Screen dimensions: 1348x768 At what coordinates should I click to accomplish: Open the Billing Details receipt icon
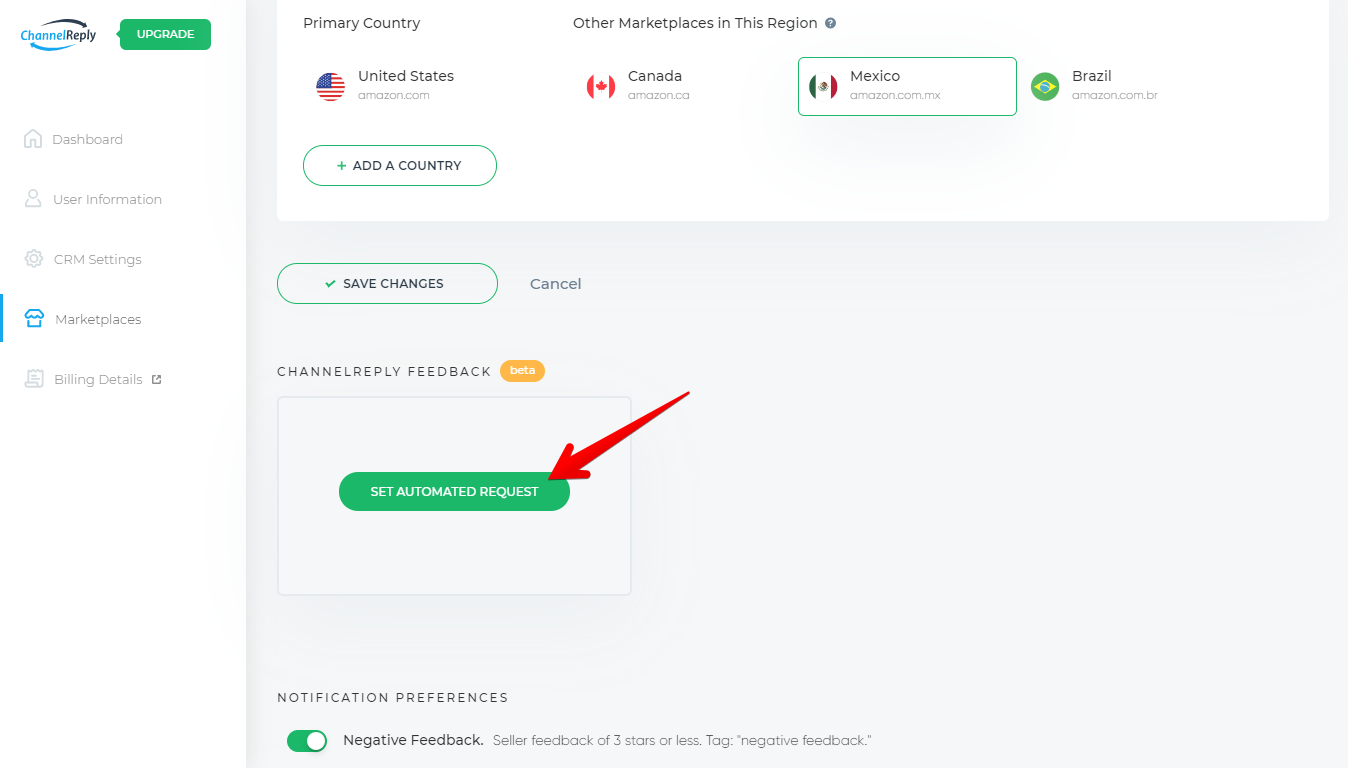35,379
